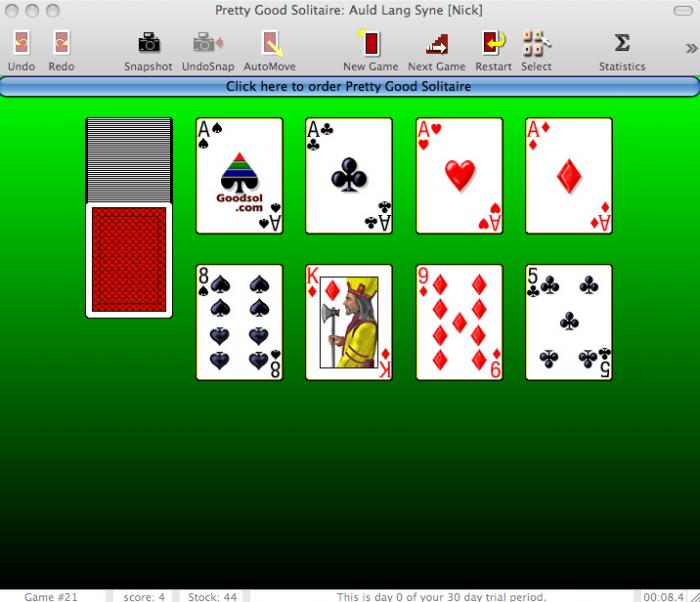Viewport: 700px width, 602px height.
Task: Click the Stock: 44 status entry
Action: [x=212, y=597]
